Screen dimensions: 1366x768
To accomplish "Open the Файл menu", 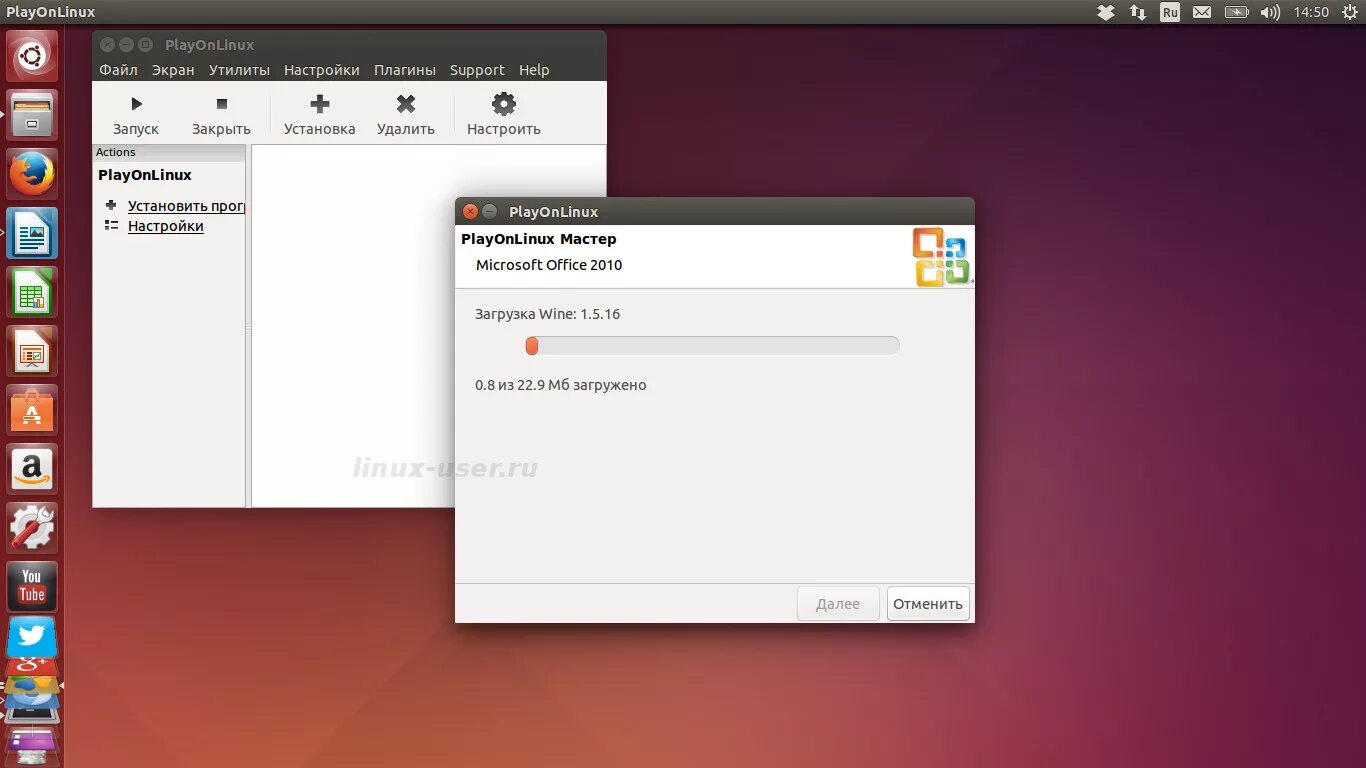I will tap(119, 70).
